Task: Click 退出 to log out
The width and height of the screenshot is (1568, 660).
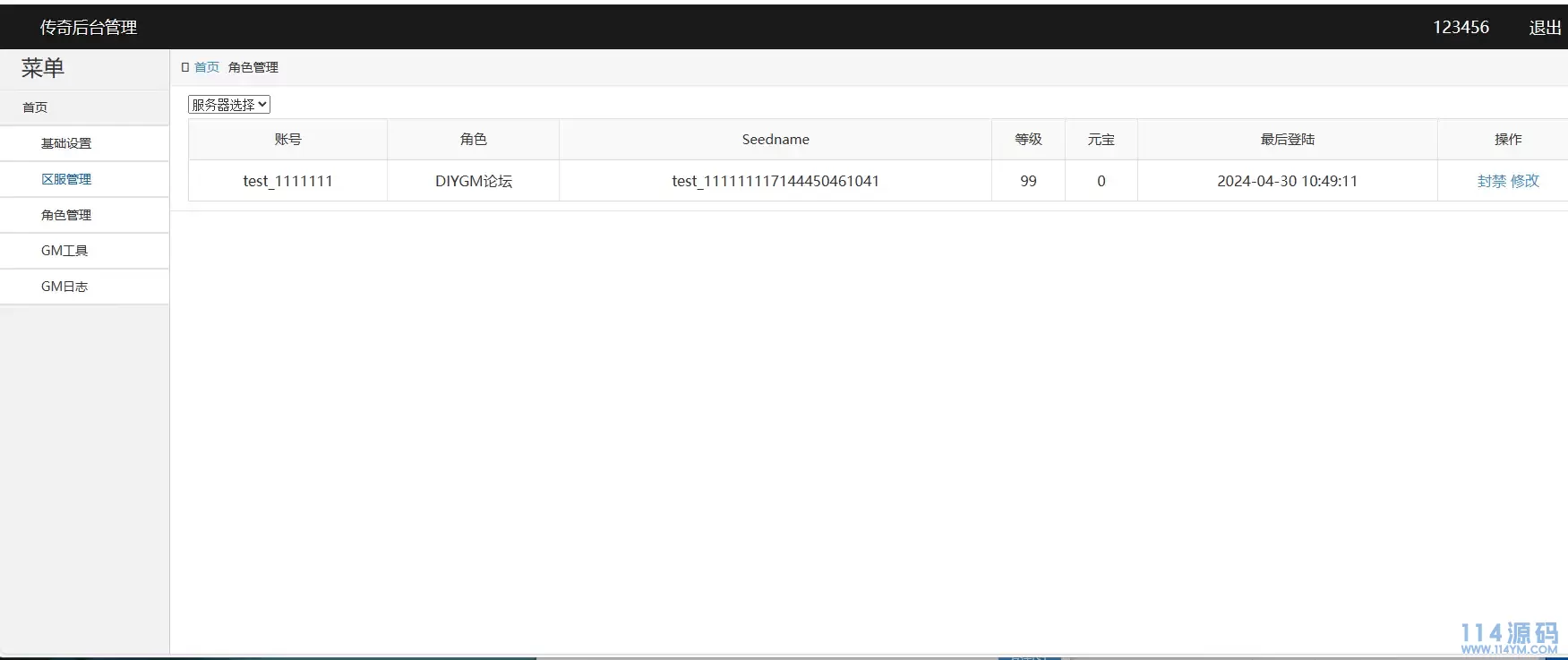Action: 1545,28
